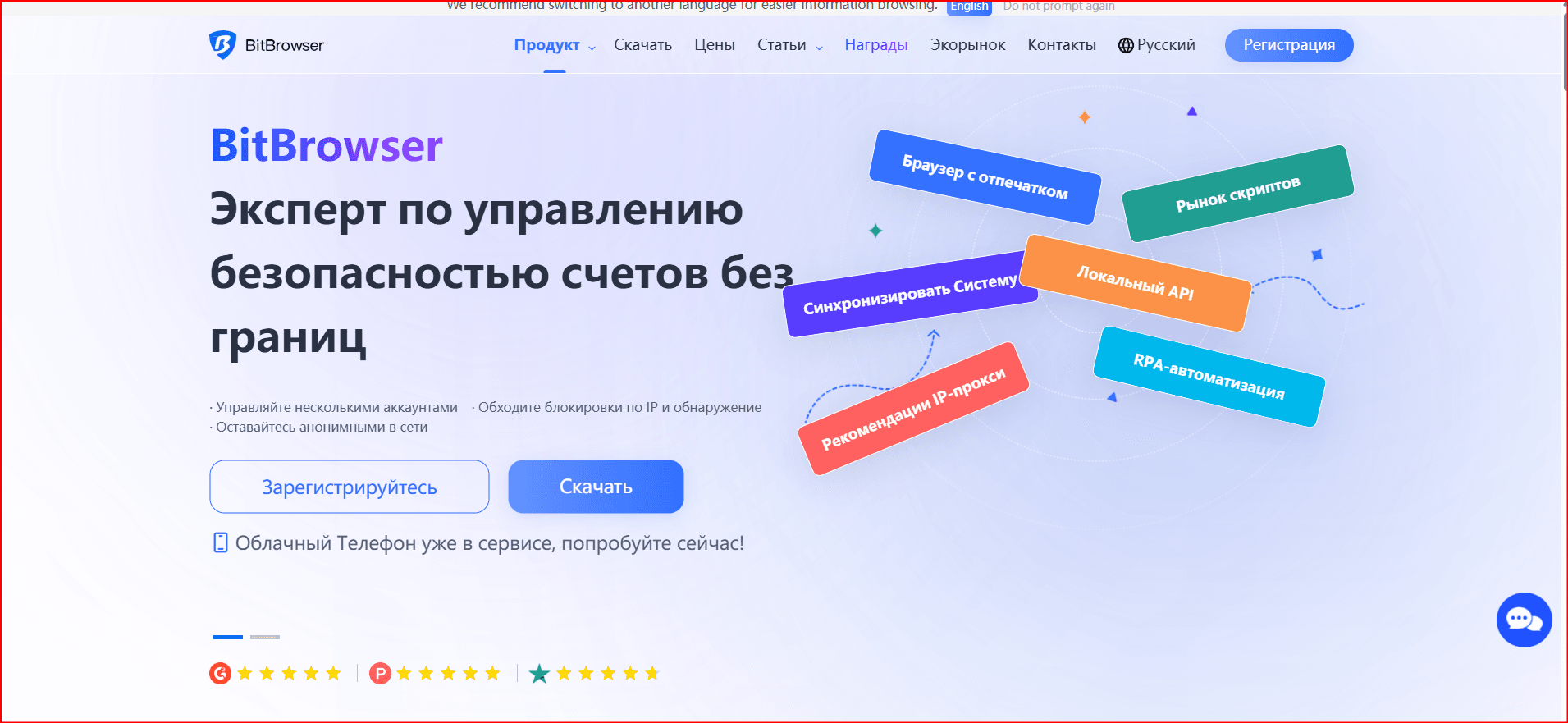Go to Контакты page
The height and width of the screenshot is (723, 1568).
[1061, 45]
